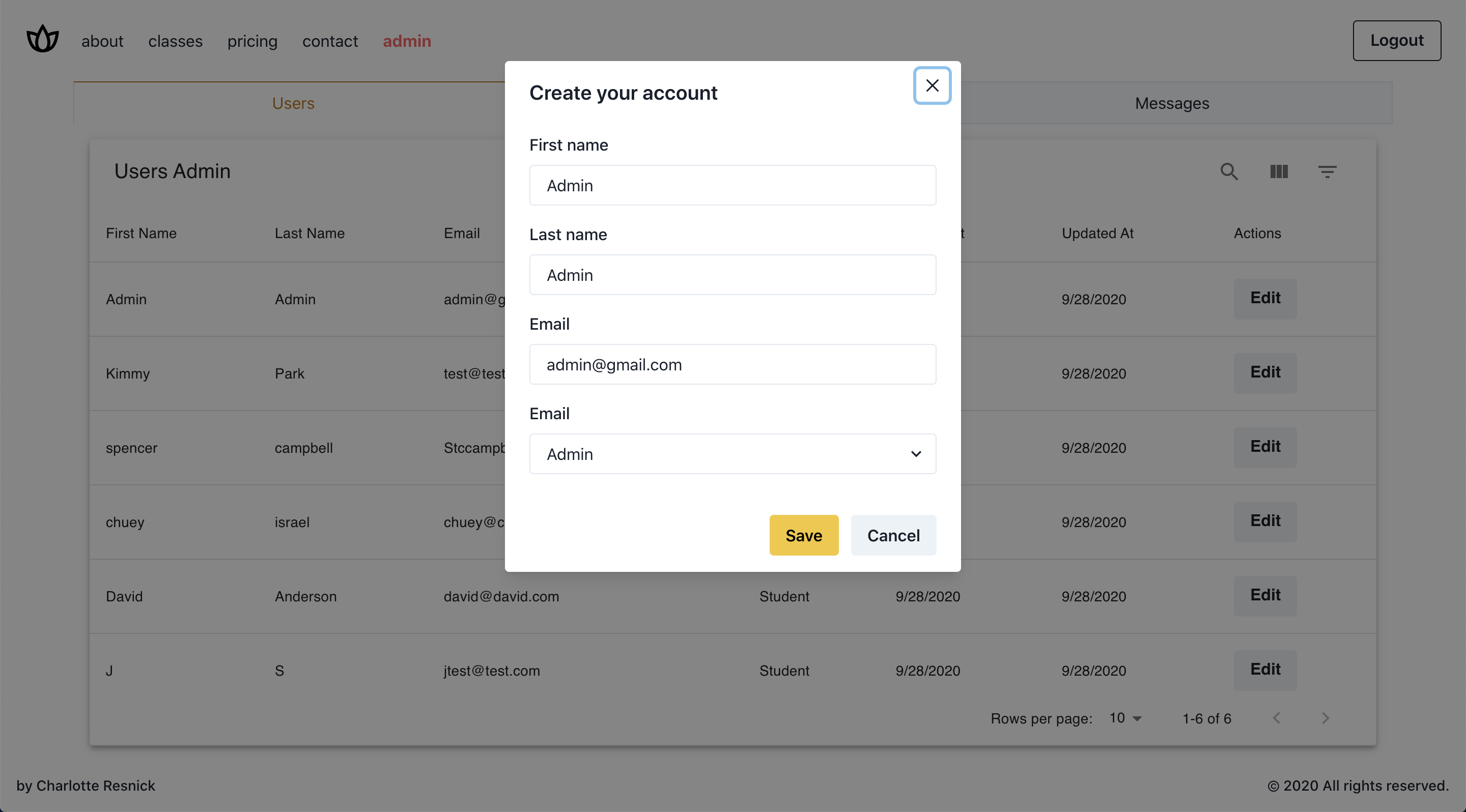Open the classes nav link

point(175,41)
